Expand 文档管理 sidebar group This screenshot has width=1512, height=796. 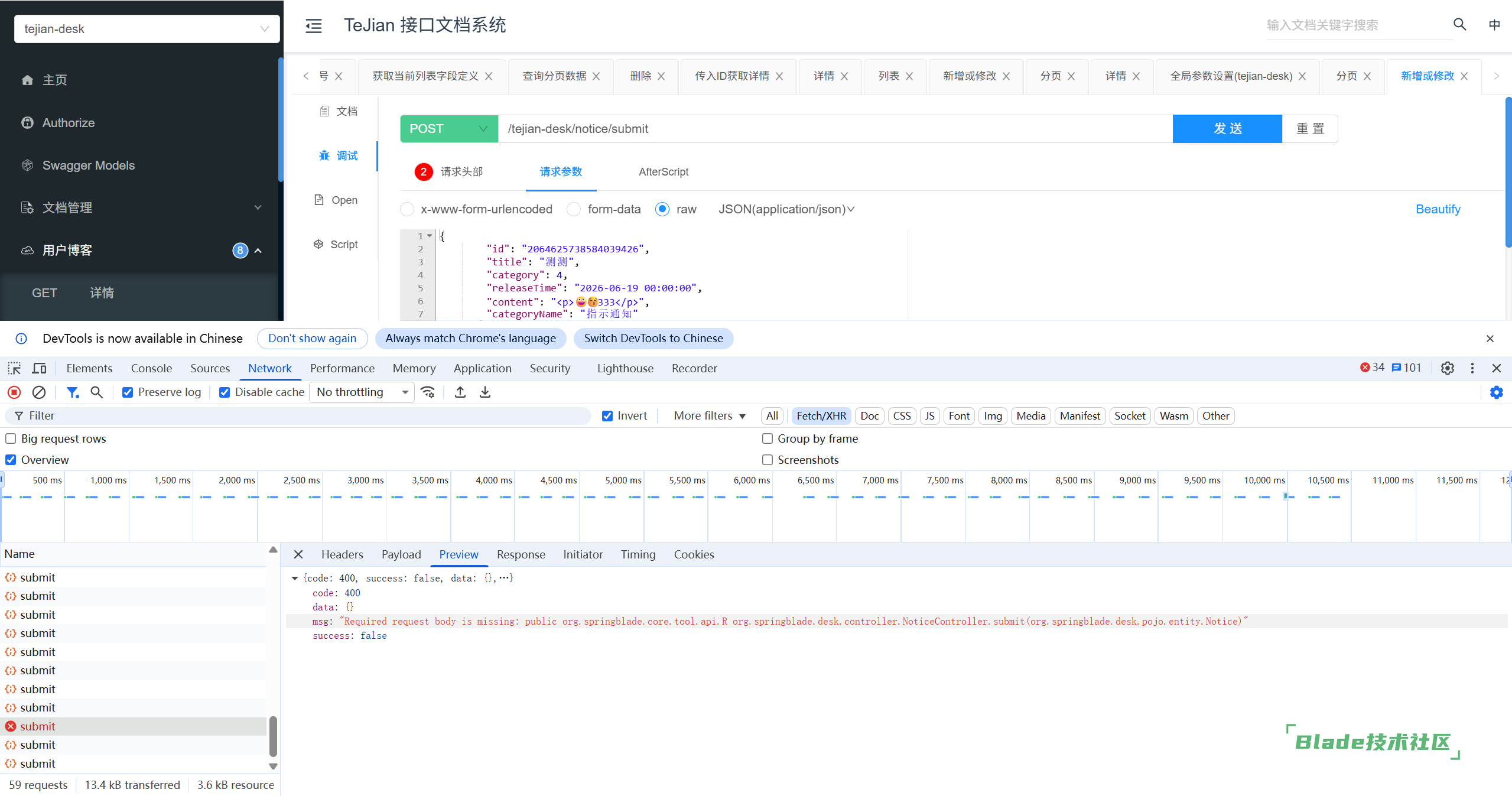click(x=142, y=207)
